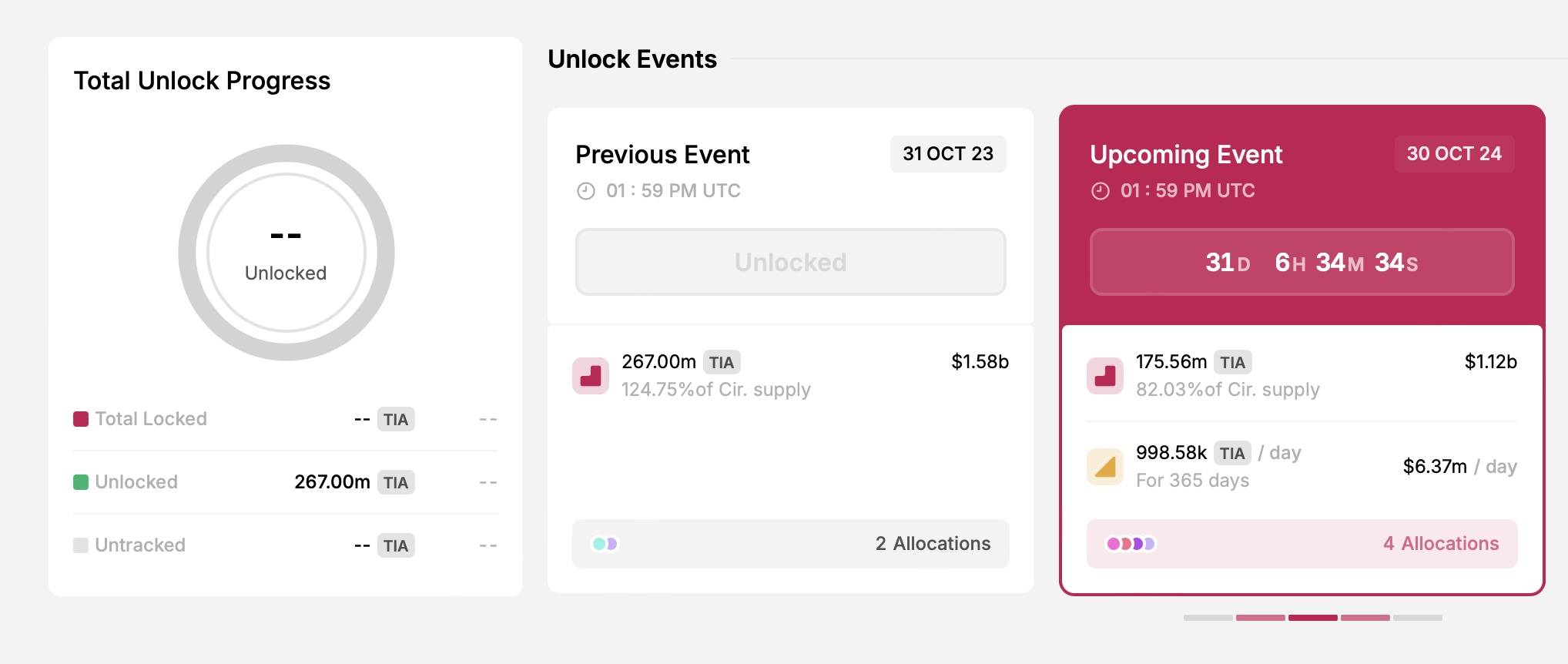Click the disabled Unlocked button

(791, 262)
